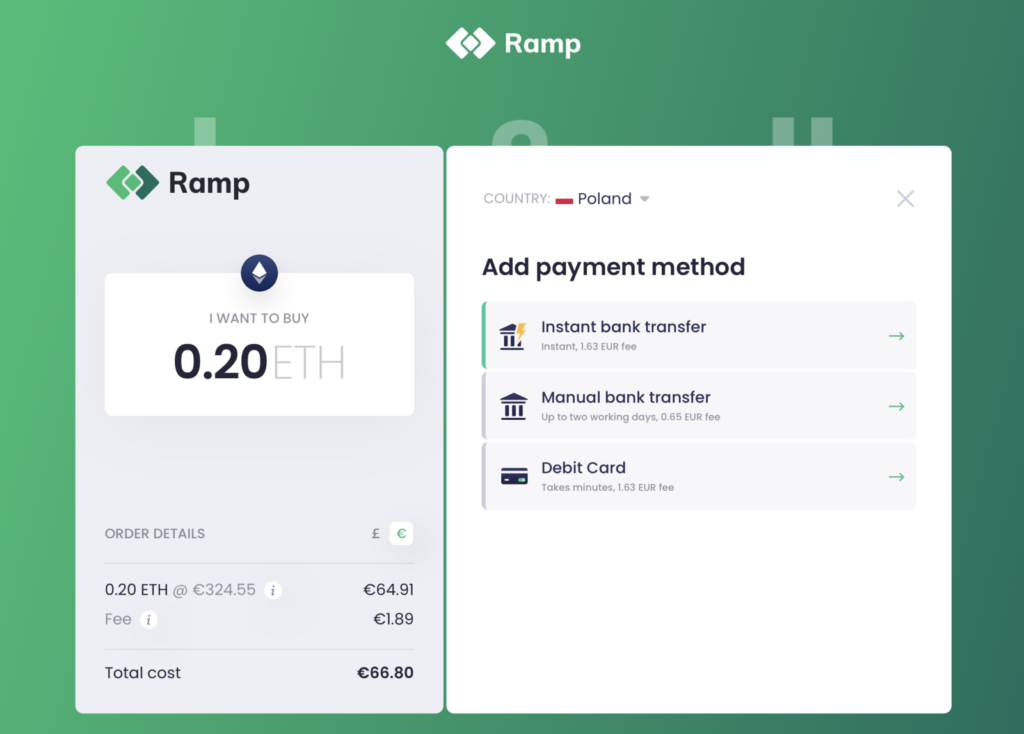
Task: Open the Fee info icon
Action: point(148,620)
